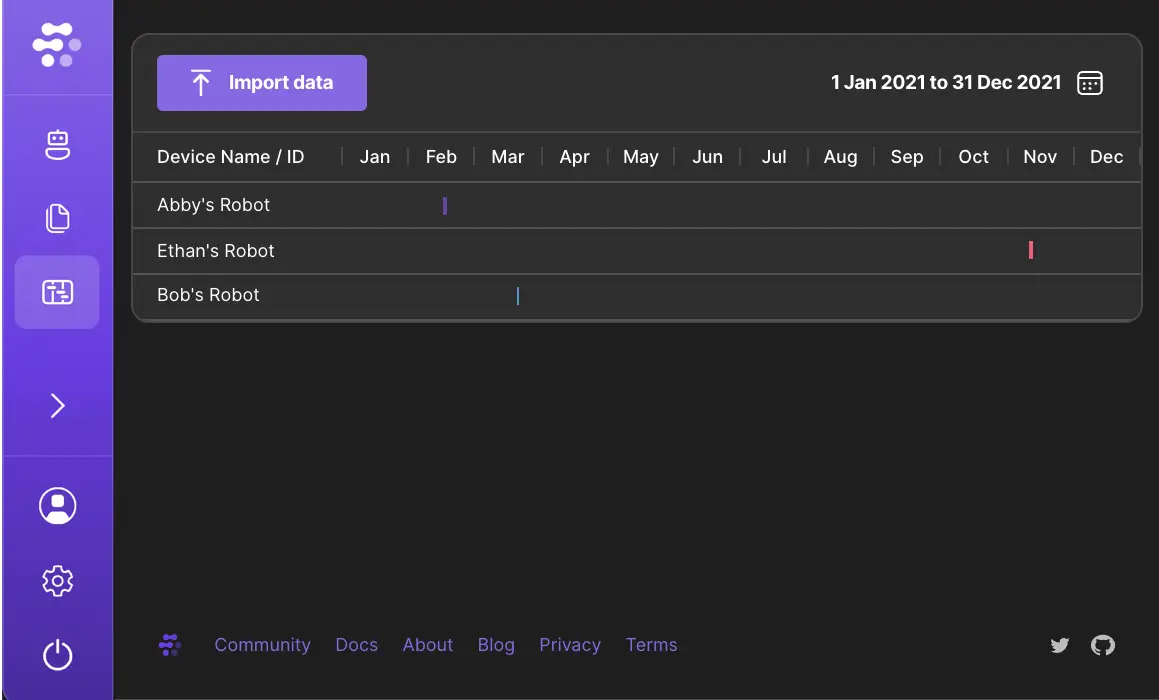Open the calendar date picker icon
Image resolution: width=1159 pixels, height=700 pixels.
(x=1089, y=83)
